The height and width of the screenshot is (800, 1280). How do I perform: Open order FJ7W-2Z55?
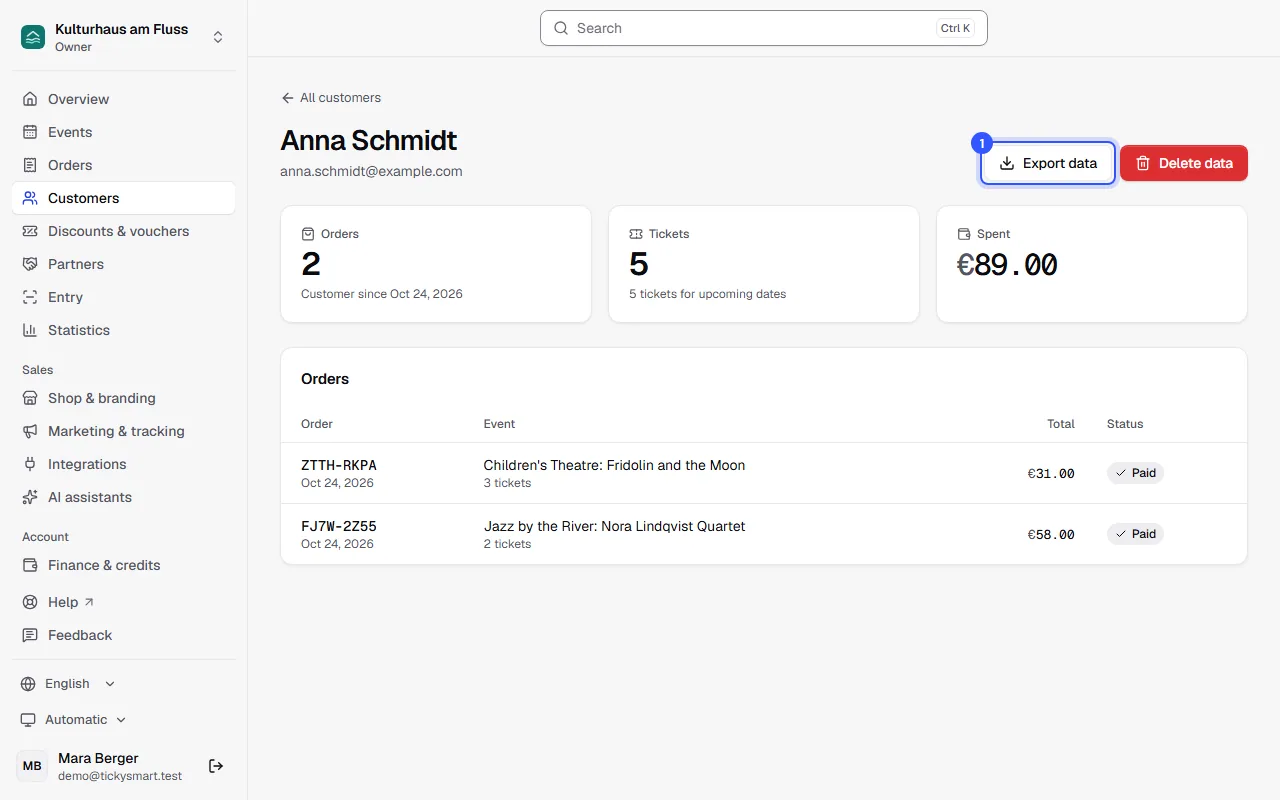click(339, 526)
